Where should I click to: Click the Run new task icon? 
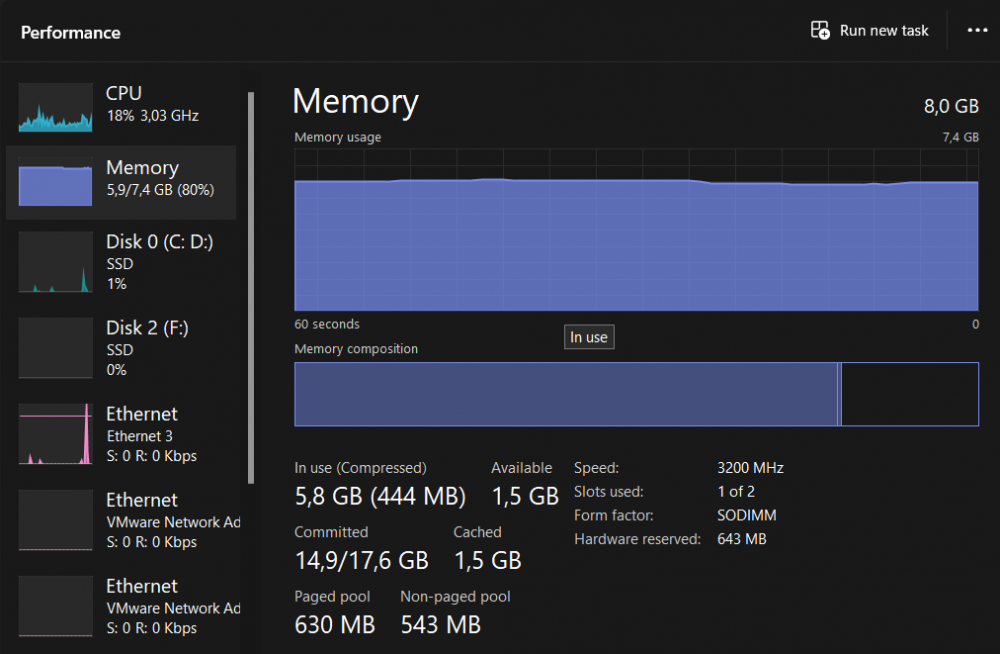820,30
